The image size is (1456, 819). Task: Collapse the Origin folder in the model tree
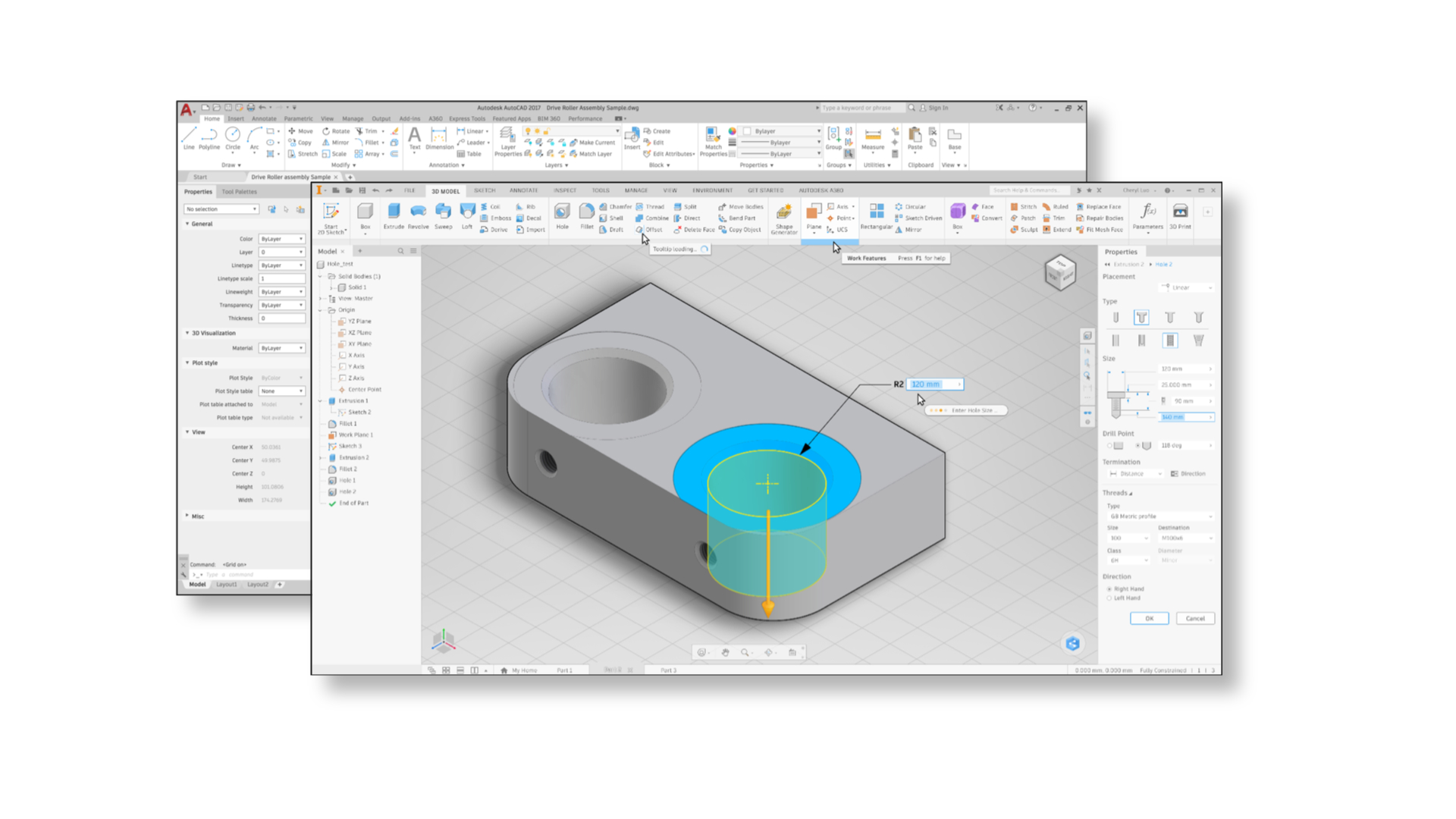321,310
